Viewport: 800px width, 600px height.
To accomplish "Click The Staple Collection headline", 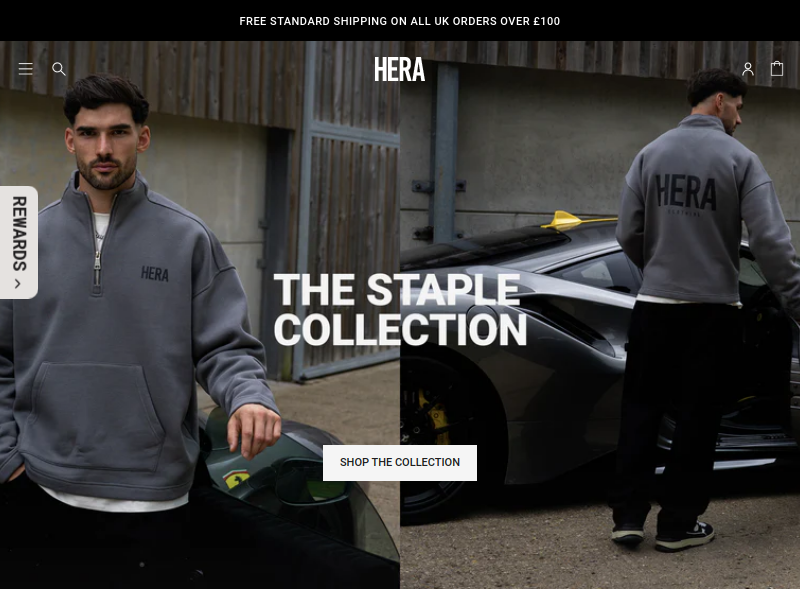I will point(399,310).
